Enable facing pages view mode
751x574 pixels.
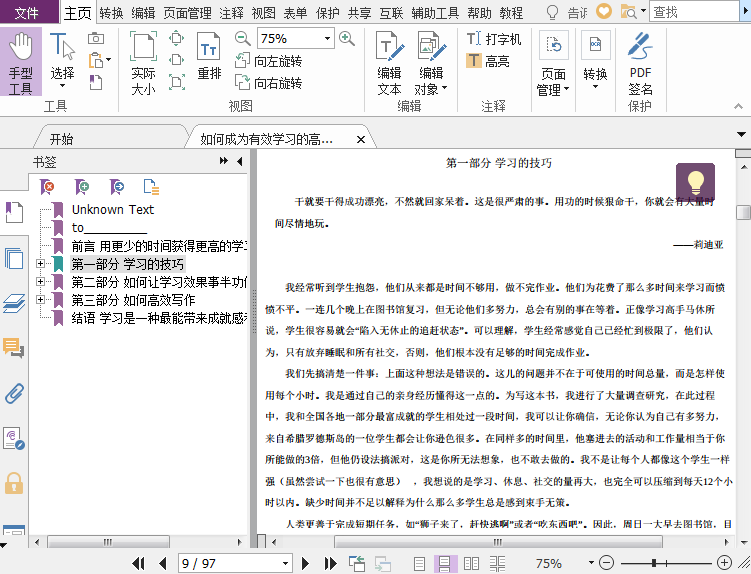[471, 563]
